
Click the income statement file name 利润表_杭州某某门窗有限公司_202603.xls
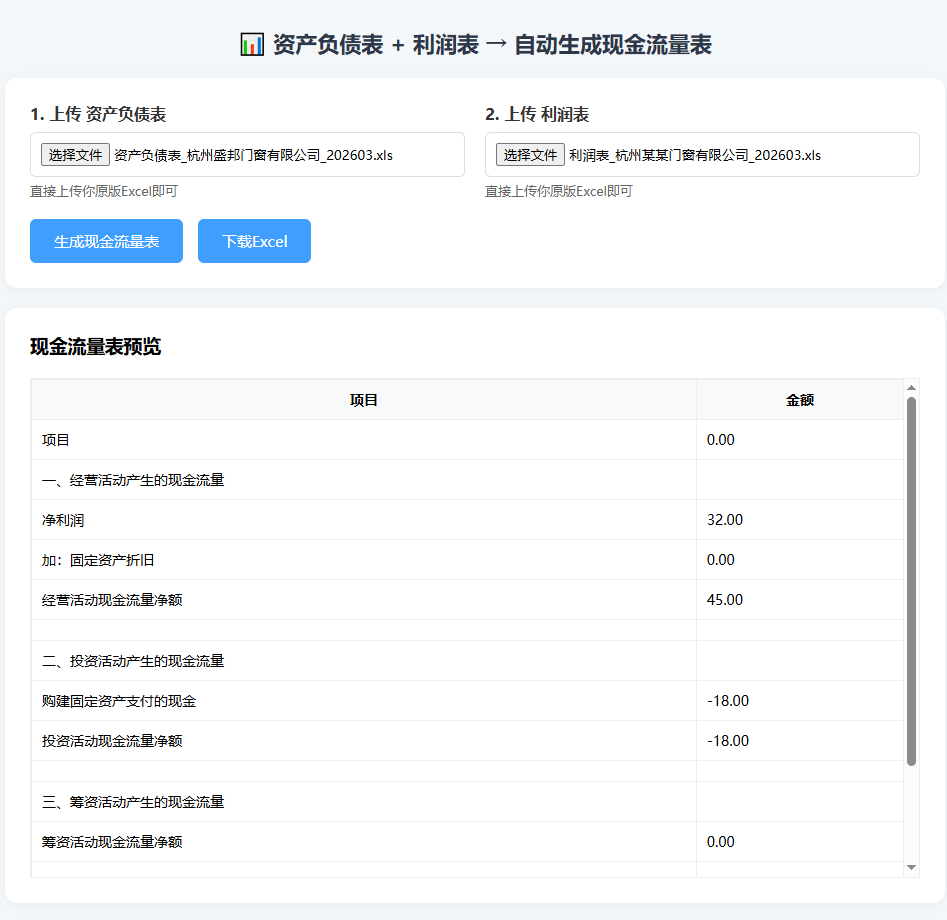point(695,155)
